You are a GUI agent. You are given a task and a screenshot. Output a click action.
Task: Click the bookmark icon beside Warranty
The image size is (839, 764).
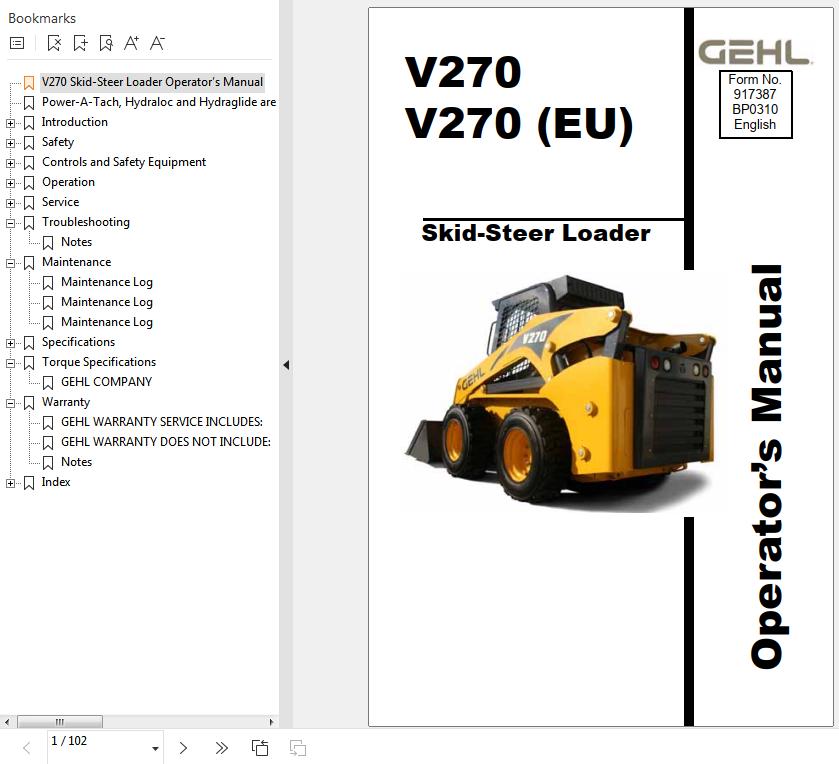tap(29, 403)
